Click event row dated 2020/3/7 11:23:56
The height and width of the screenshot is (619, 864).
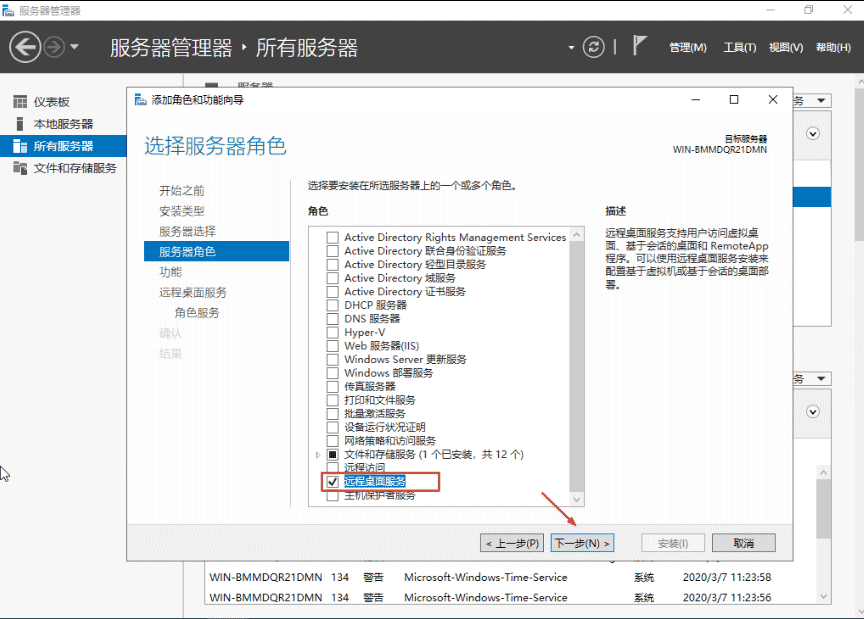510,598
